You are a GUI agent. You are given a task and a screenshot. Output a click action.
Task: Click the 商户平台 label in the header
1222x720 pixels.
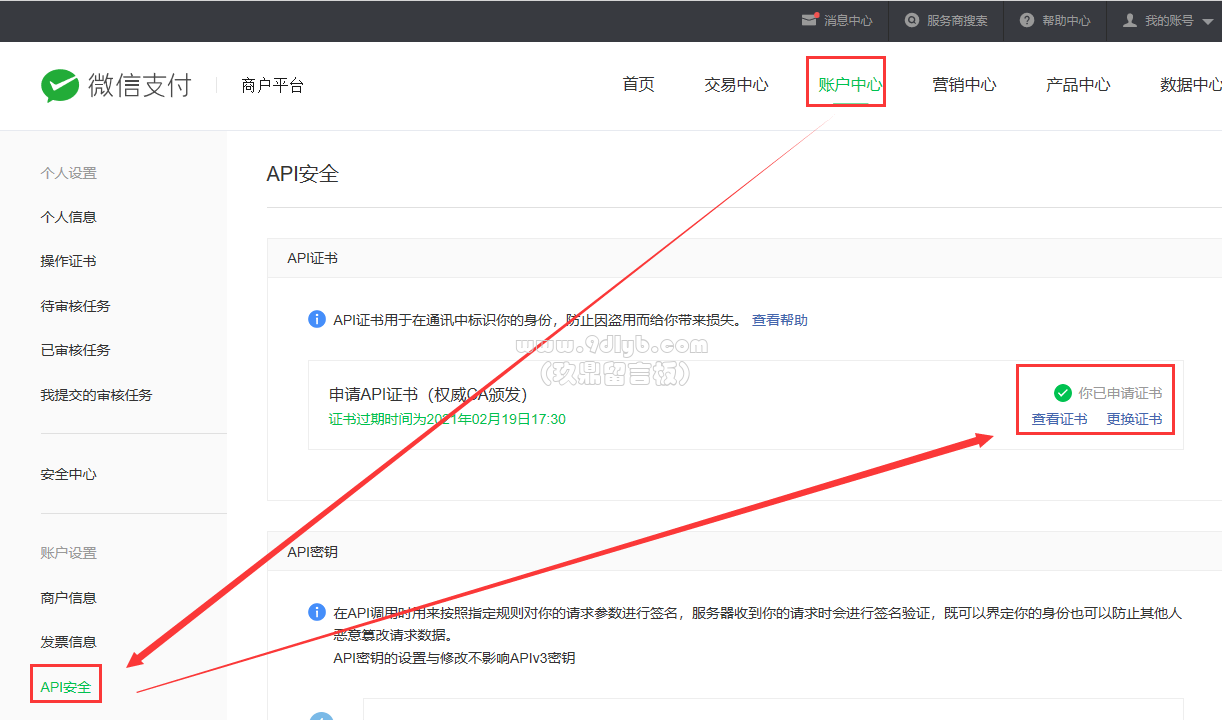click(x=272, y=85)
